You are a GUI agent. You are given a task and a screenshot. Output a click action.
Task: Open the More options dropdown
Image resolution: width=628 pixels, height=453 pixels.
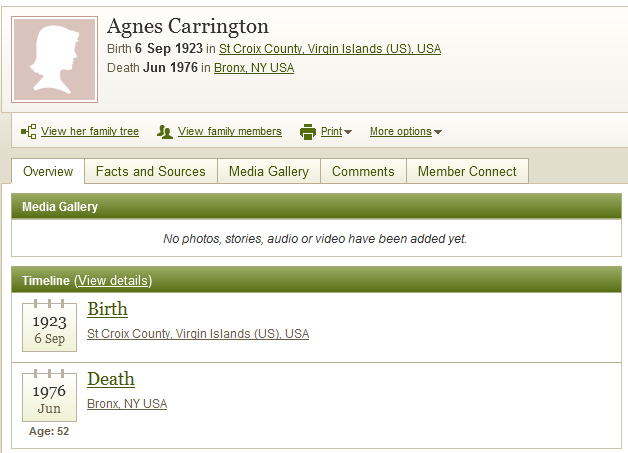pos(406,131)
